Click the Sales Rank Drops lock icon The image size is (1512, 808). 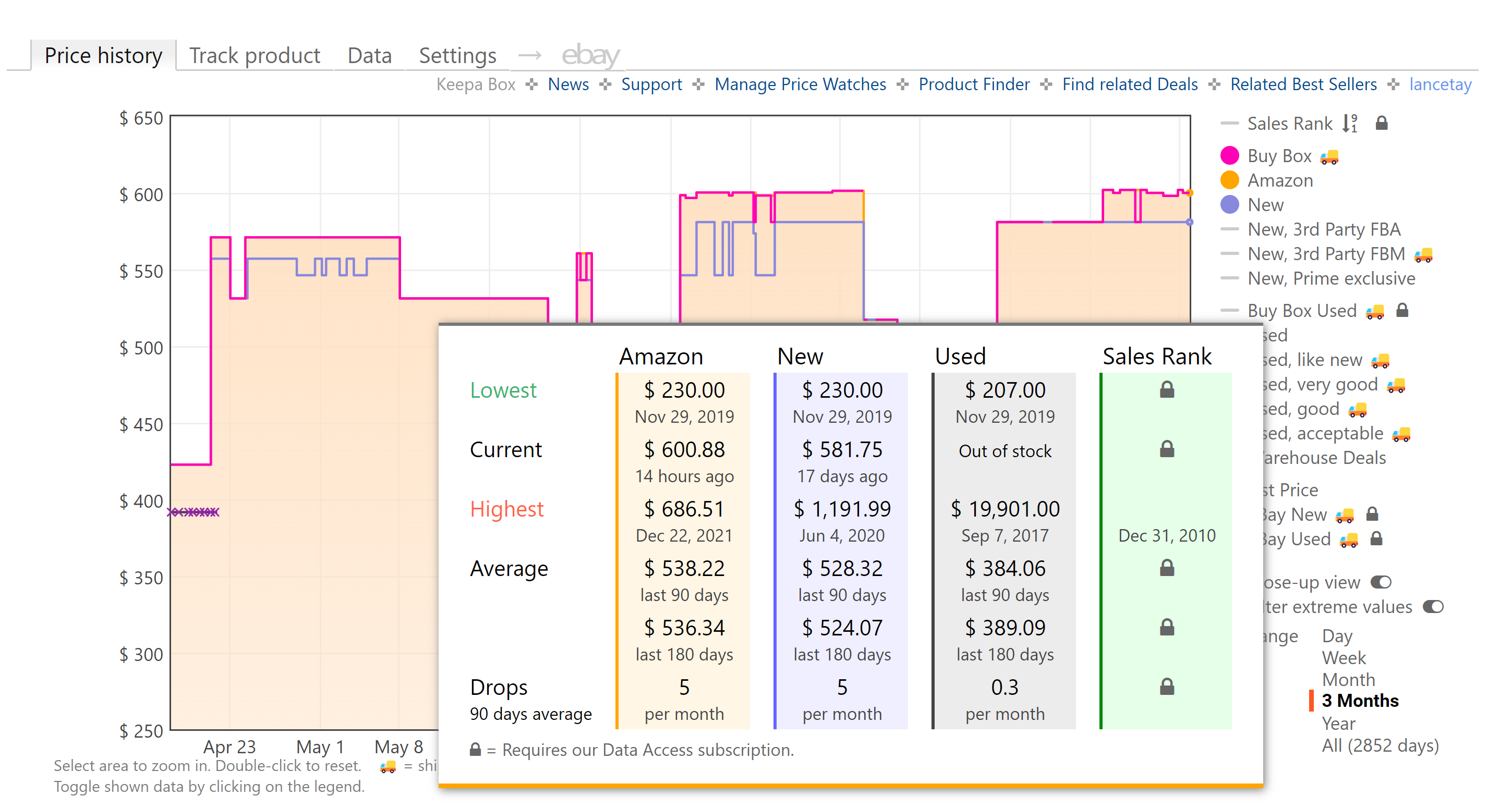(1166, 687)
